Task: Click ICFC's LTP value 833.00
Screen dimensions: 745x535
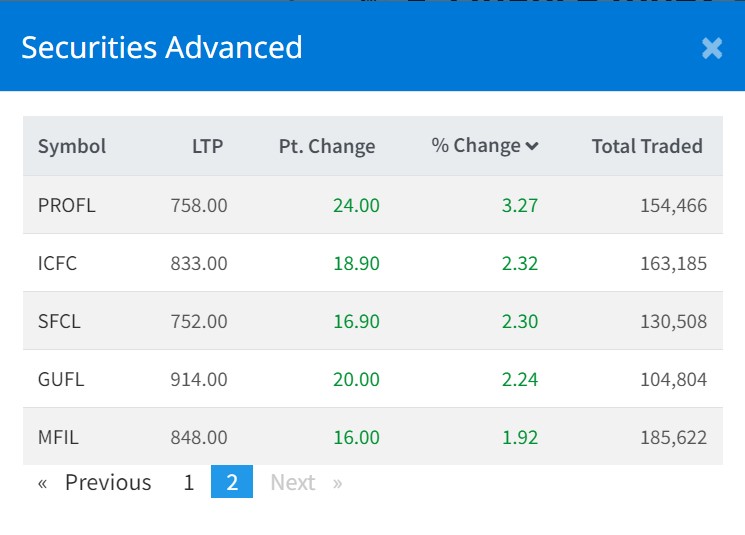Action: click(199, 264)
